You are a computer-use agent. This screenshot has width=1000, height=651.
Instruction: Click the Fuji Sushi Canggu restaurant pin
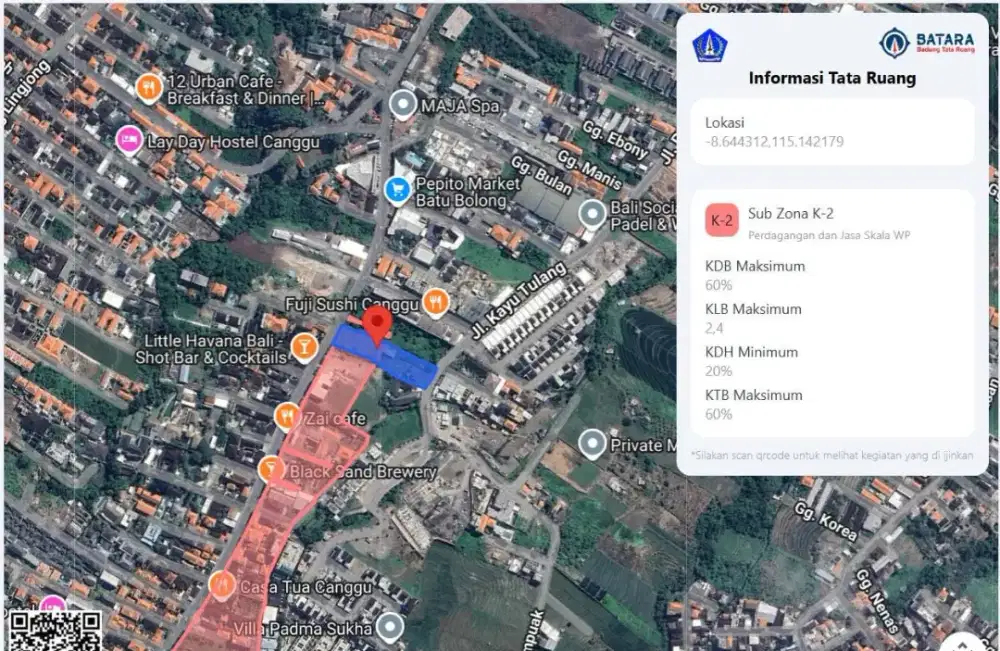pyautogui.click(x=436, y=303)
